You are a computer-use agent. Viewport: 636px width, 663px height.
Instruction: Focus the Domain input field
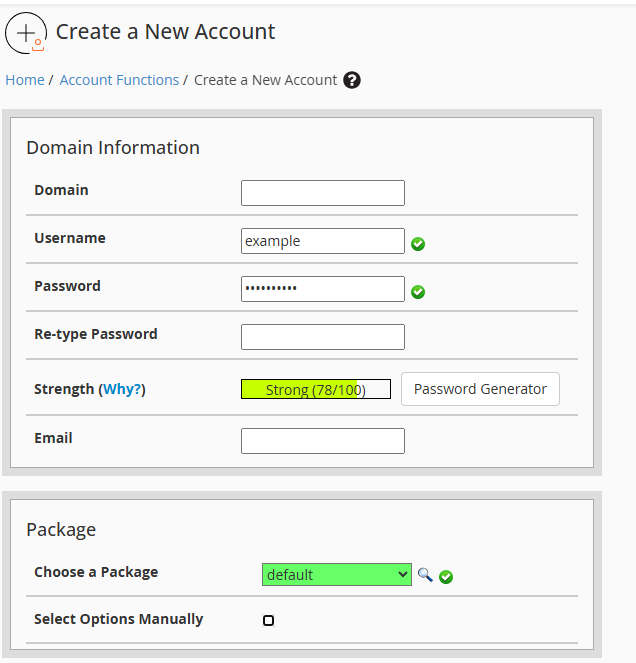point(323,193)
